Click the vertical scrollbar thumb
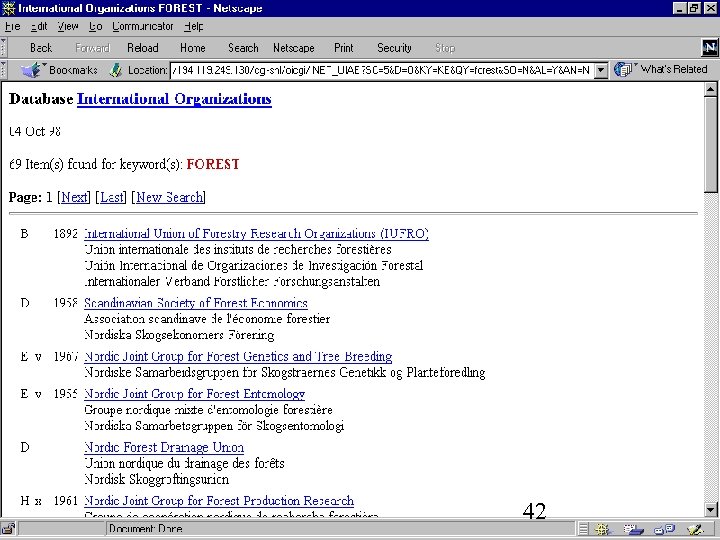 710,145
